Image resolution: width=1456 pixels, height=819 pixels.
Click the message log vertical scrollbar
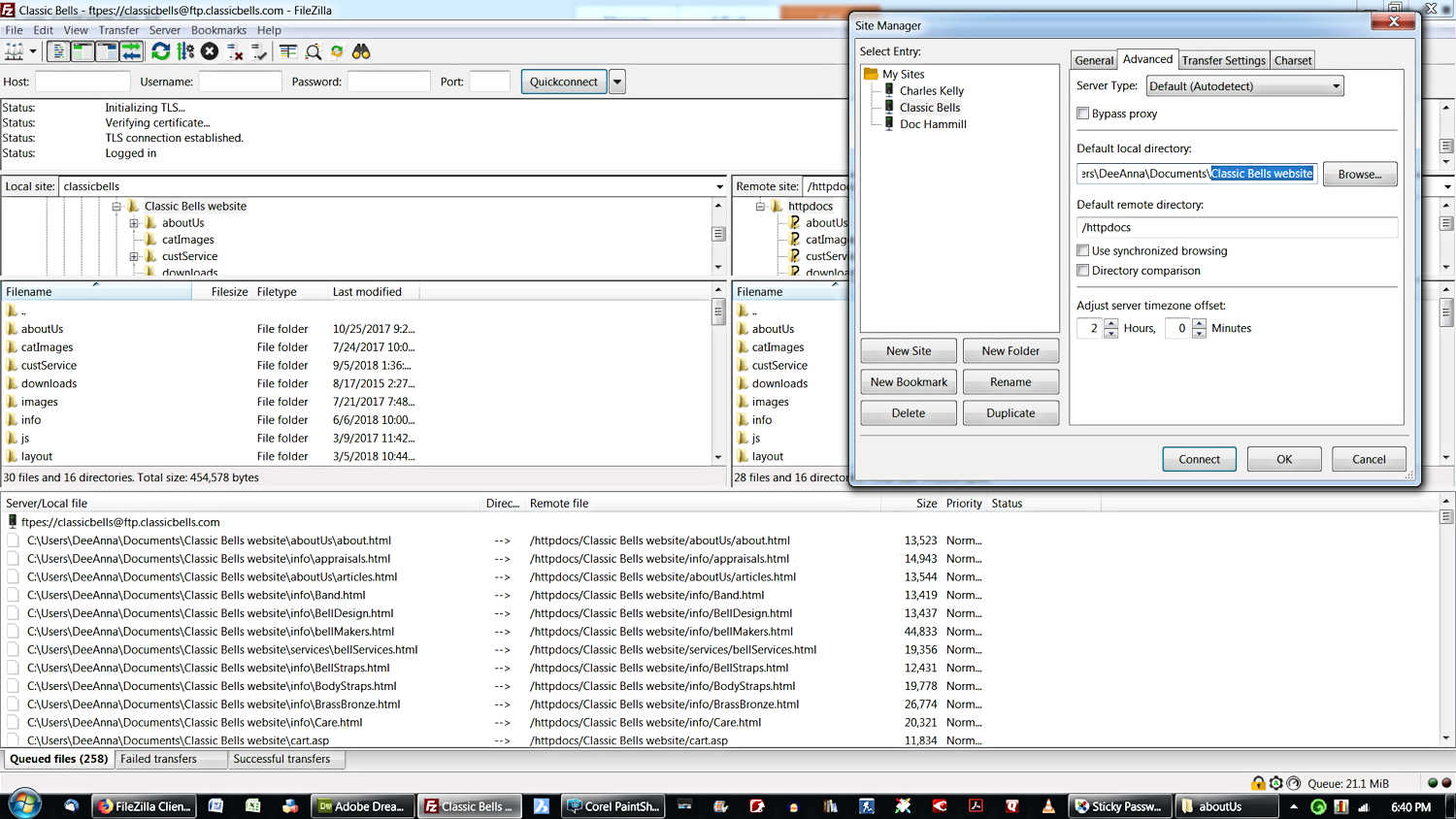[1446, 135]
